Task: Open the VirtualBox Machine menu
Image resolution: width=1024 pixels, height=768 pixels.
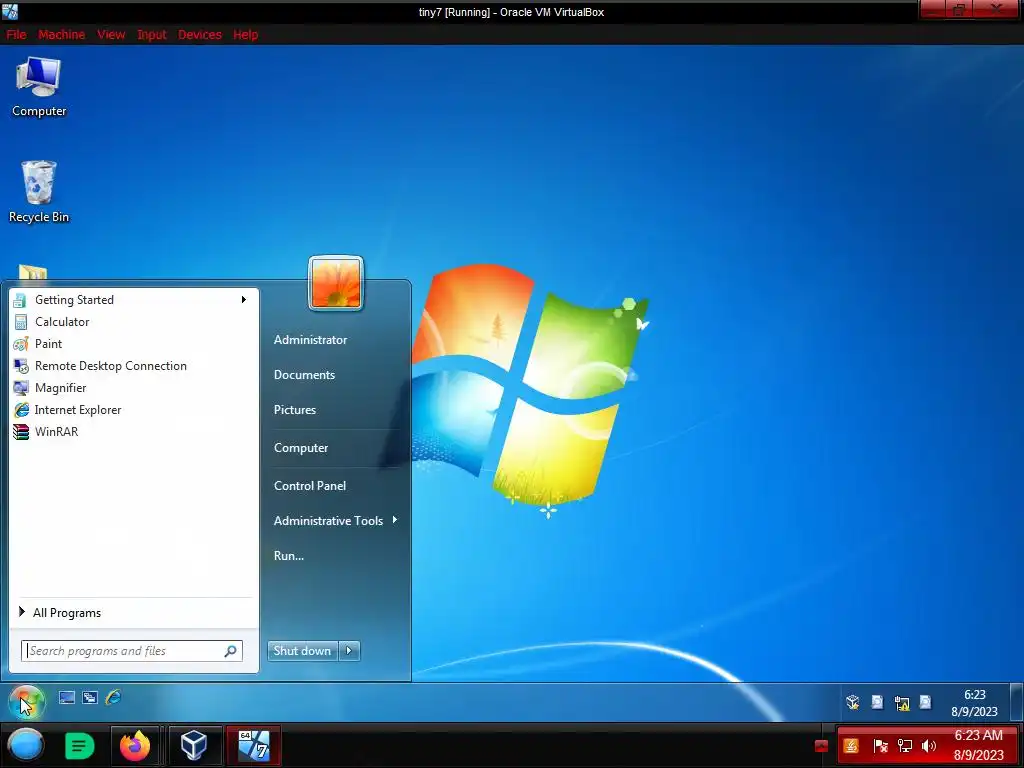Action: (61, 35)
